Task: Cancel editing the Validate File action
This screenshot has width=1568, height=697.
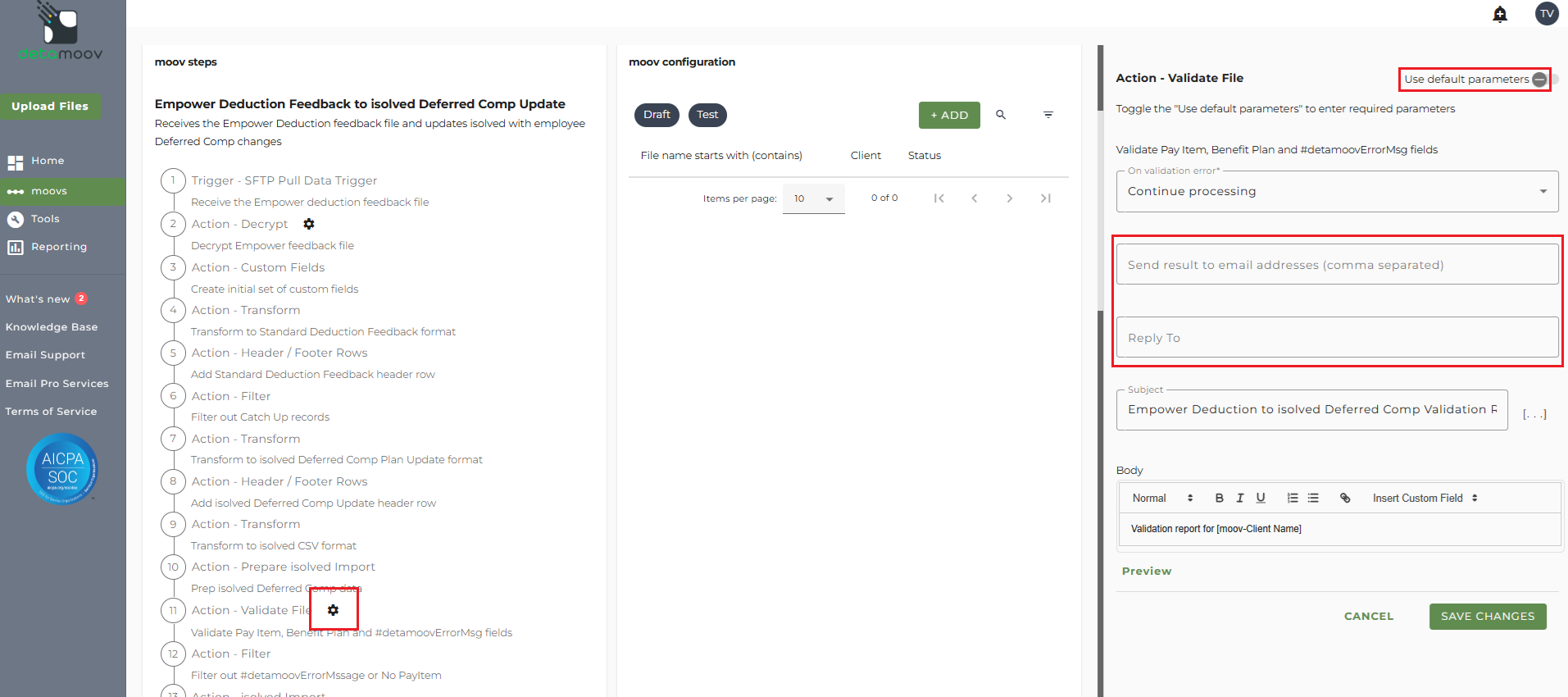Action: tap(1369, 617)
